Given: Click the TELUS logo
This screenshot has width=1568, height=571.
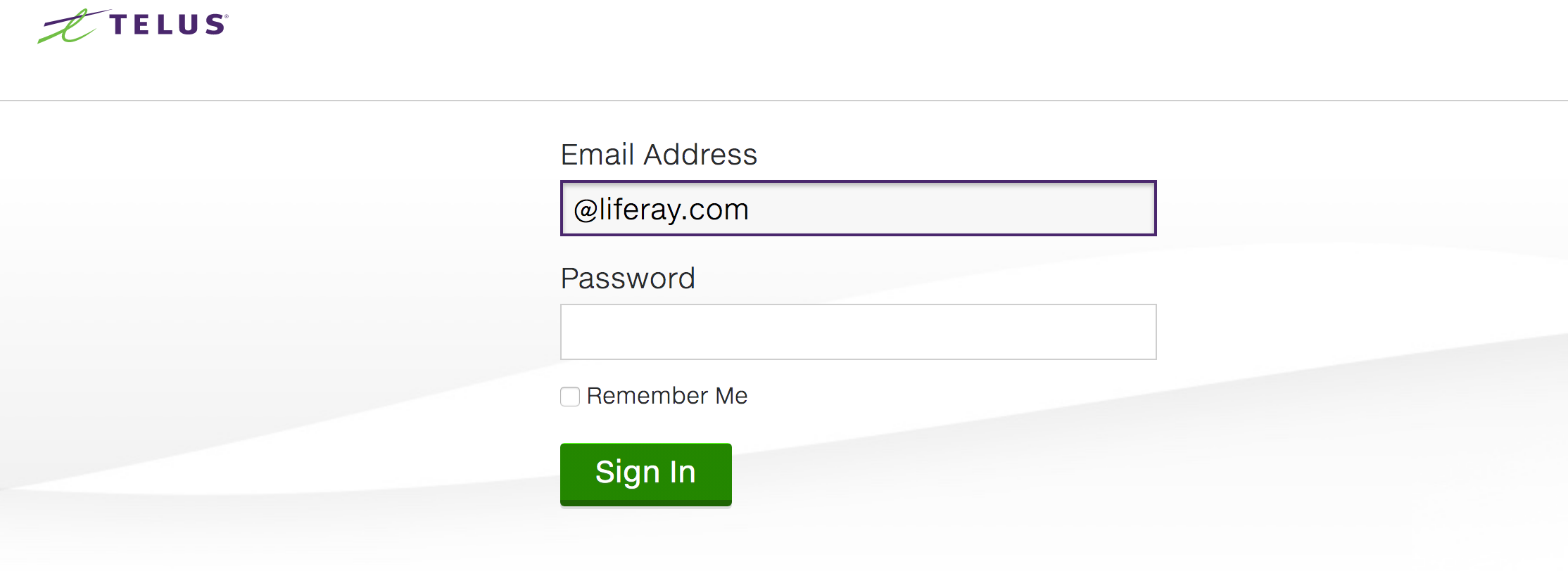Looking at the screenshot, I should point(132,26).
